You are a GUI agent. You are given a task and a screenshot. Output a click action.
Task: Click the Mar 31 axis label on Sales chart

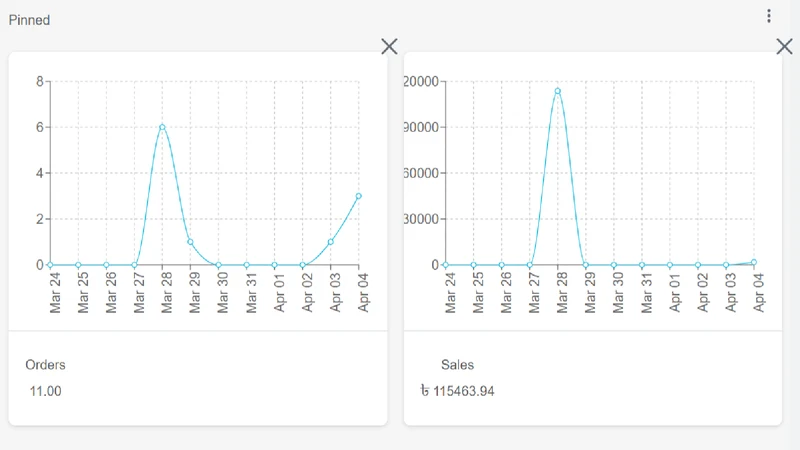pyautogui.click(x=646, y=292)
